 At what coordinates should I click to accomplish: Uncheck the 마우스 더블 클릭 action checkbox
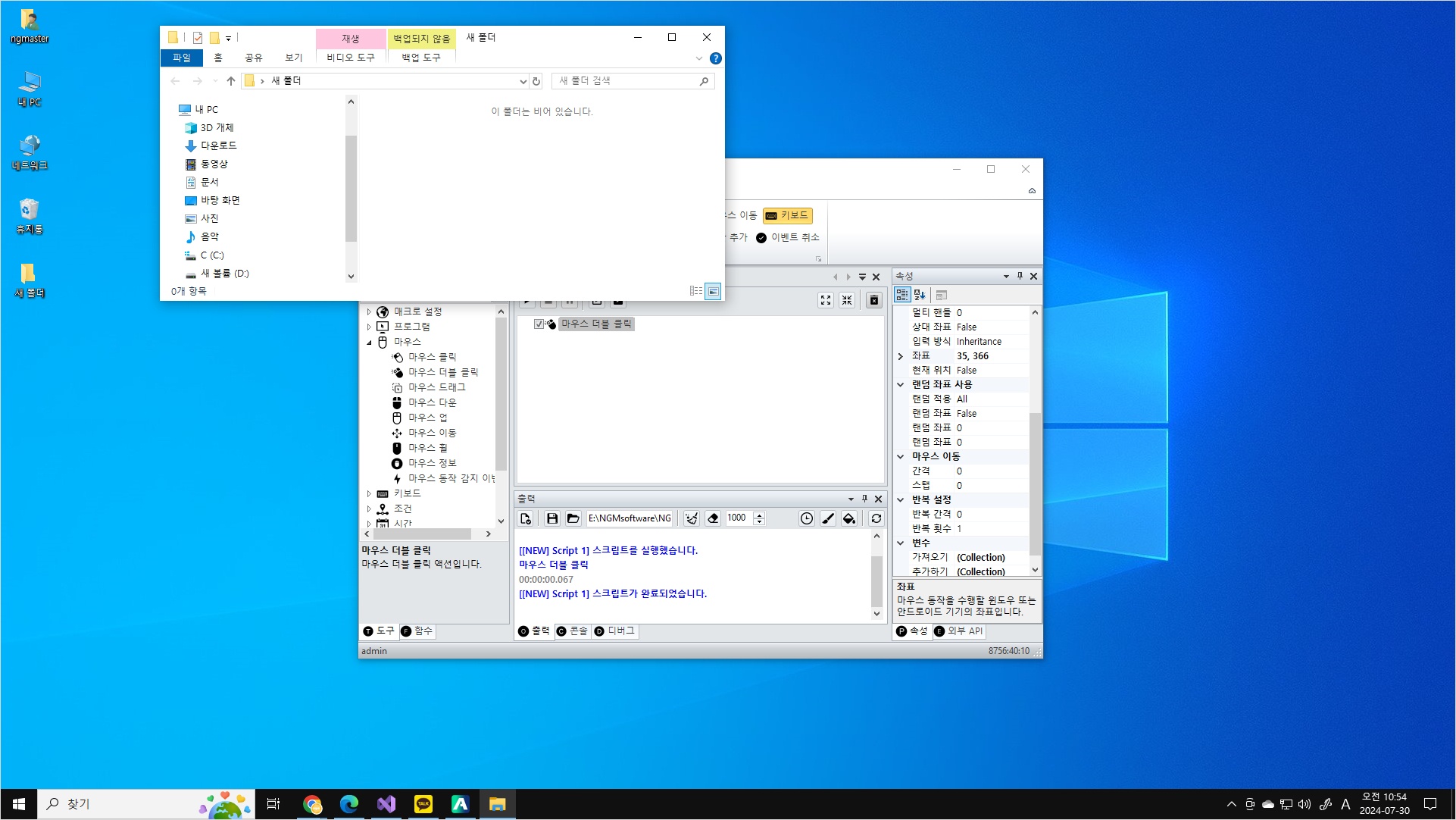539,324
